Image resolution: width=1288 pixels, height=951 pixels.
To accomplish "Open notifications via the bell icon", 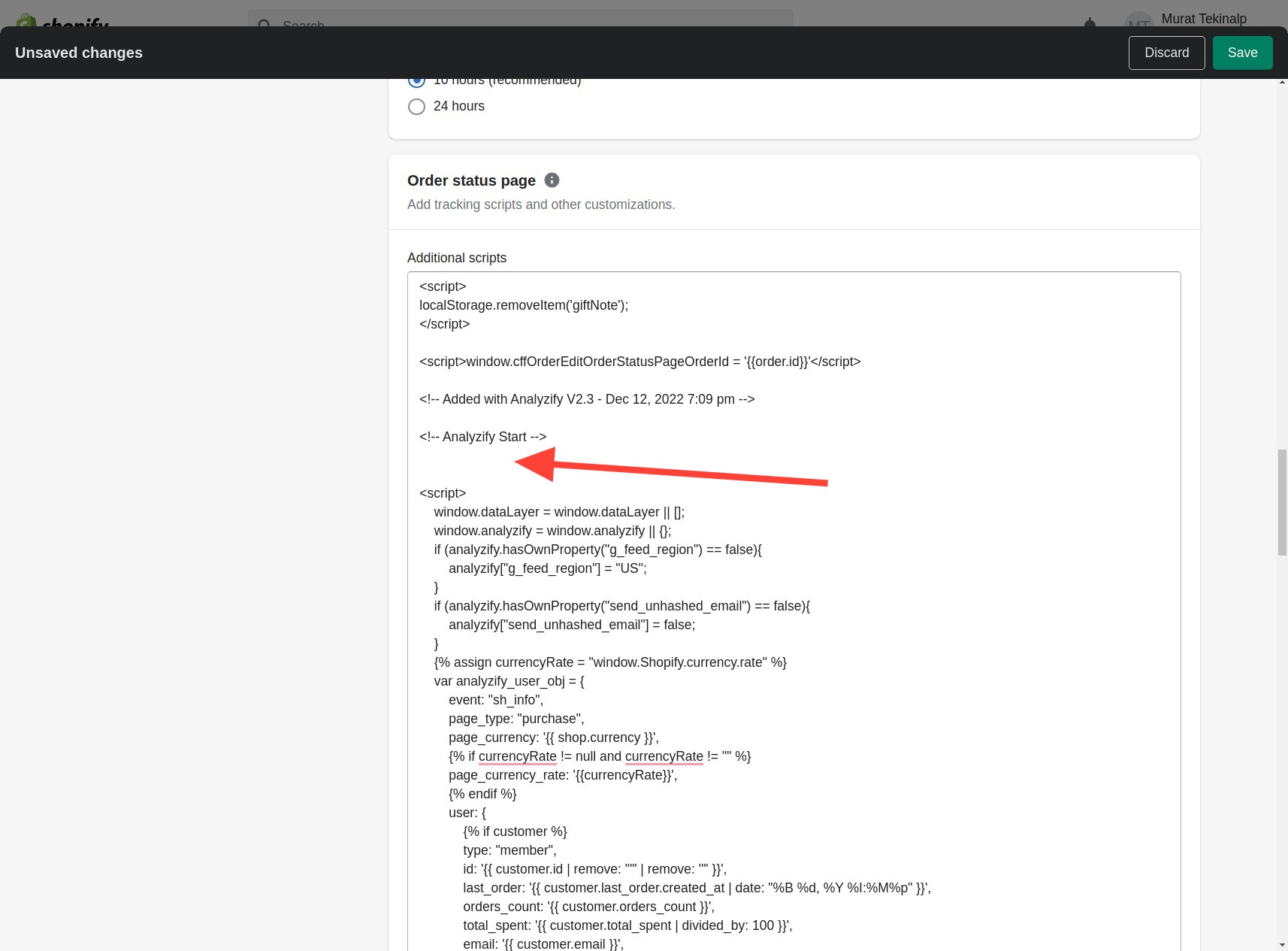I will coord(1090,24).
